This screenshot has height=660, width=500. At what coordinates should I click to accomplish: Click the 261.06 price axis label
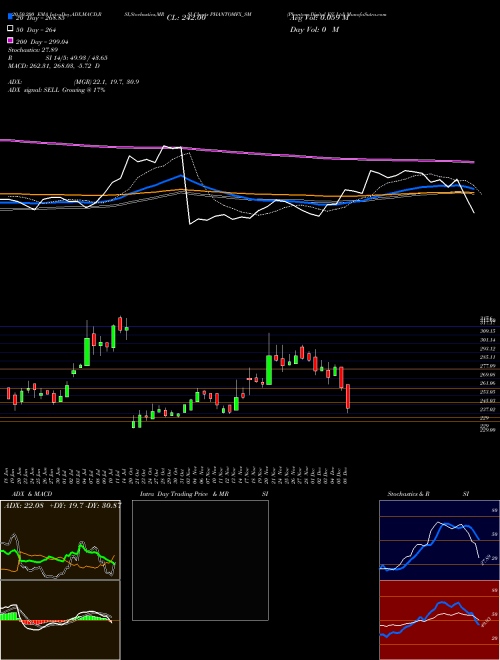[488, 383]
